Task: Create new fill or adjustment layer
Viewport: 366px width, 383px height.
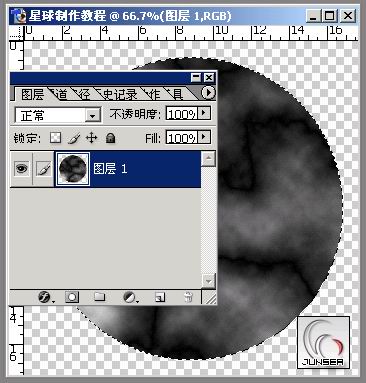Action: [x=130, y=297]
